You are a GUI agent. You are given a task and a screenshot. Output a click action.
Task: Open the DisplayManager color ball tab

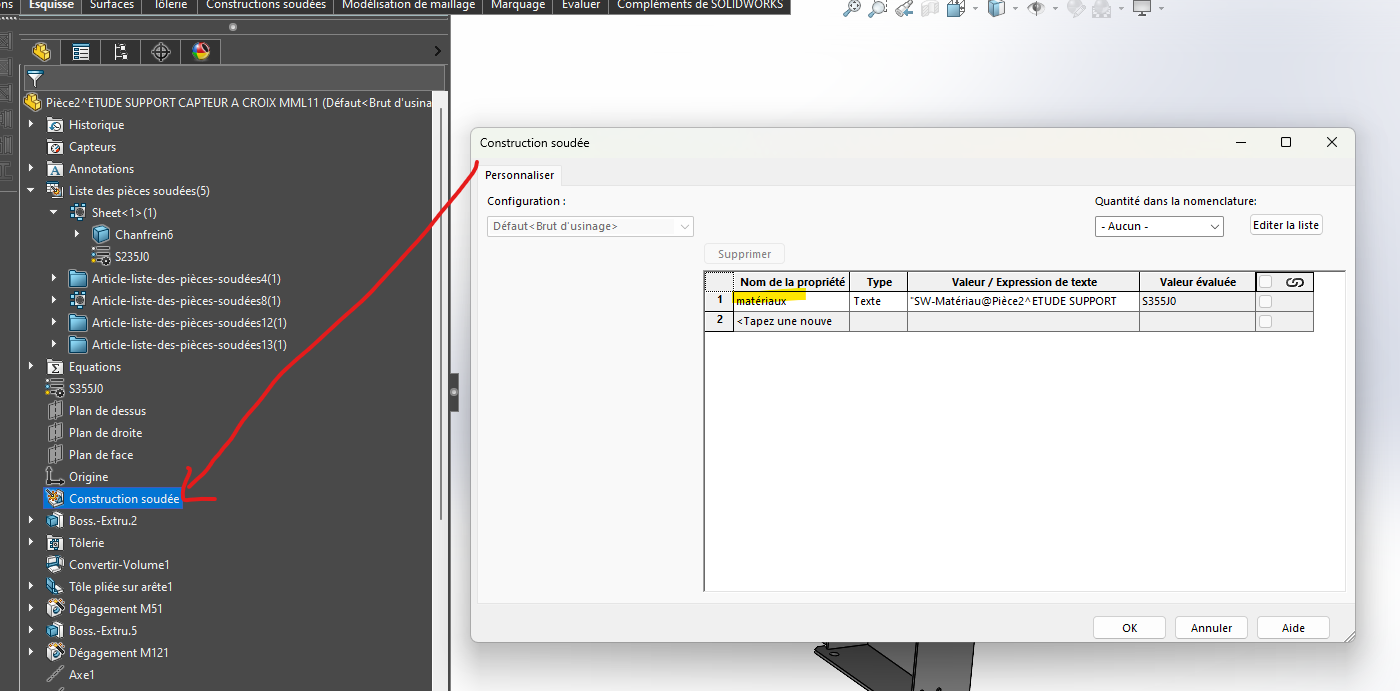pyautogui.click(x=201, y=52)
